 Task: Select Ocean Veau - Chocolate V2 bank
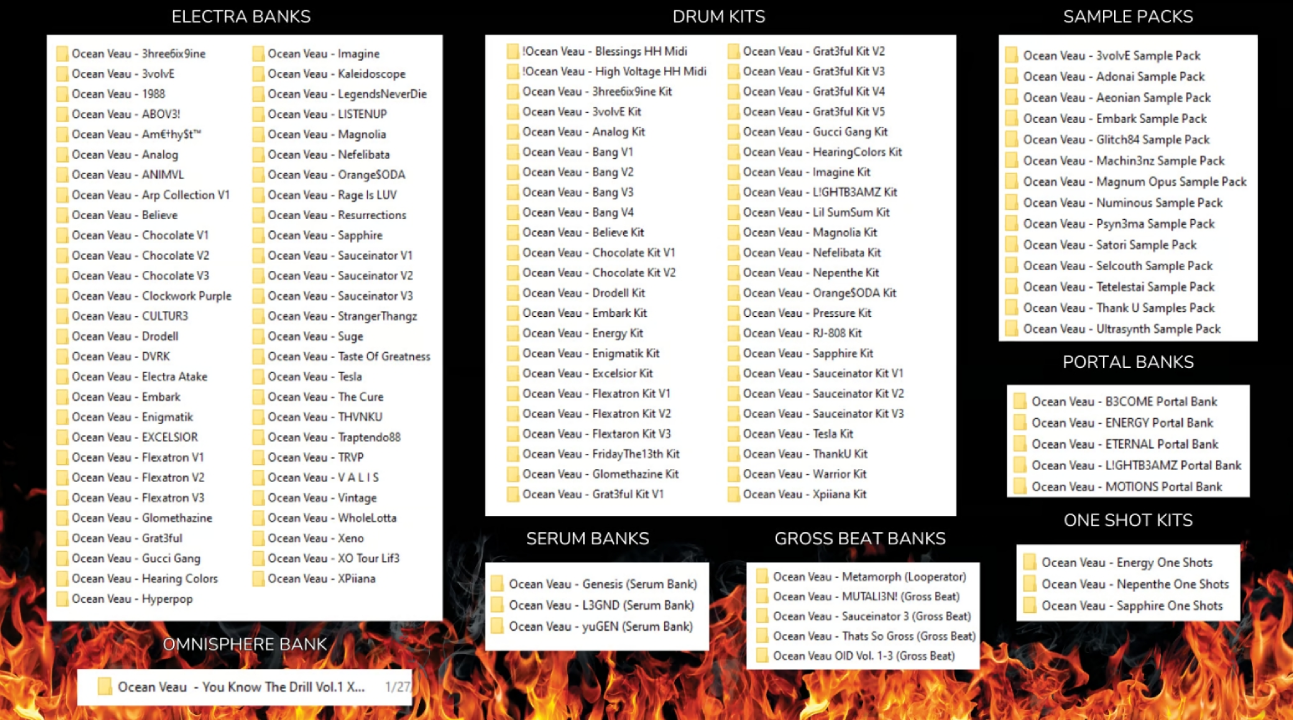coord(140,256)
